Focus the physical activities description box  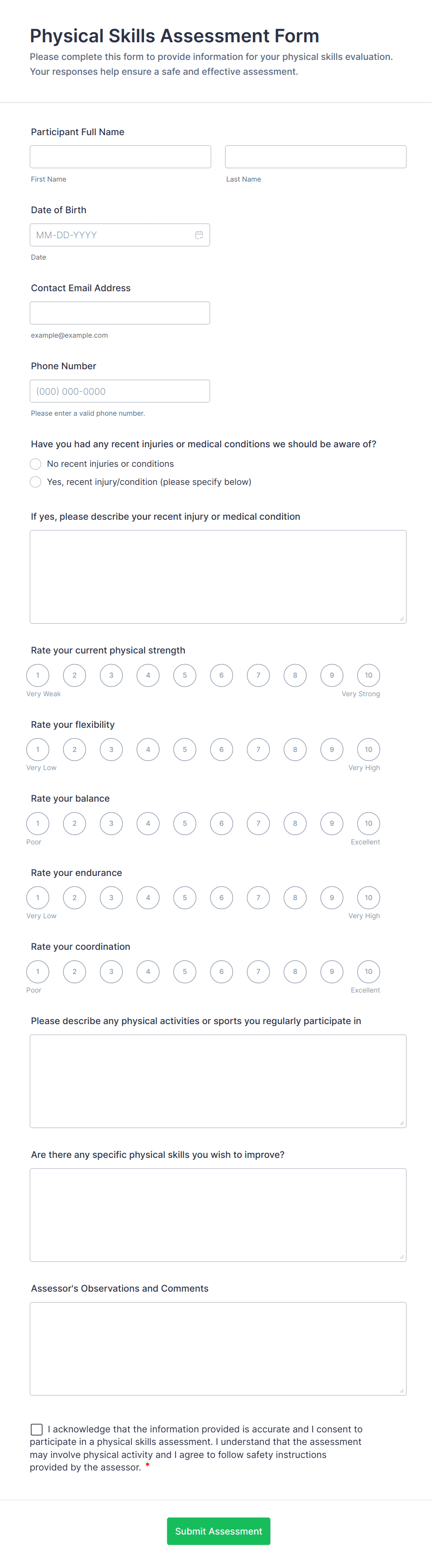[218, 1080]
